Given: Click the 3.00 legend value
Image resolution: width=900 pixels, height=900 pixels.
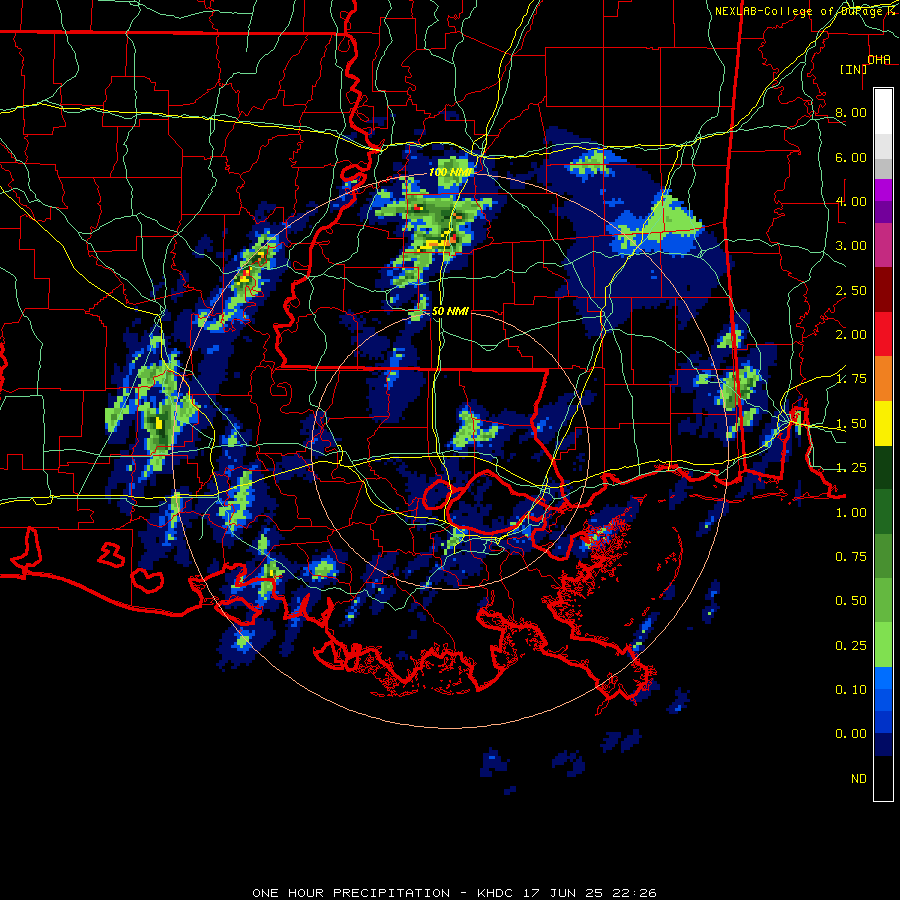Looking at the screenshot, I should 851,246.
